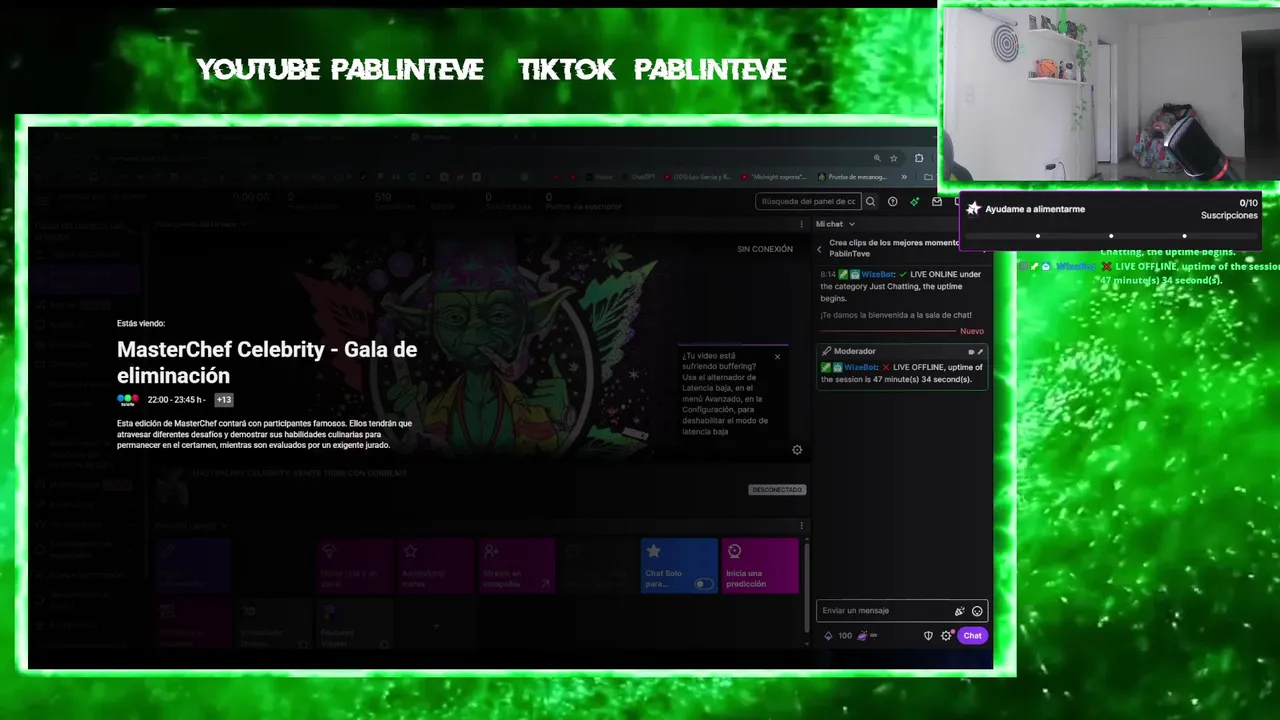Click the Búsqueda del panel search field
Screen dimensions: 1280x720
(x=808, y=201)
